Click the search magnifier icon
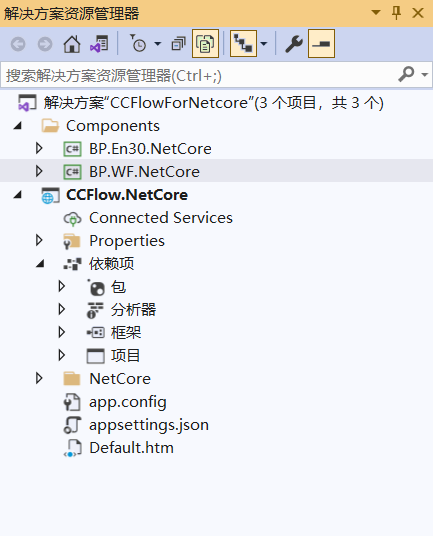The height and width of the screenshot is (536, 433). [x=406, y=74]
